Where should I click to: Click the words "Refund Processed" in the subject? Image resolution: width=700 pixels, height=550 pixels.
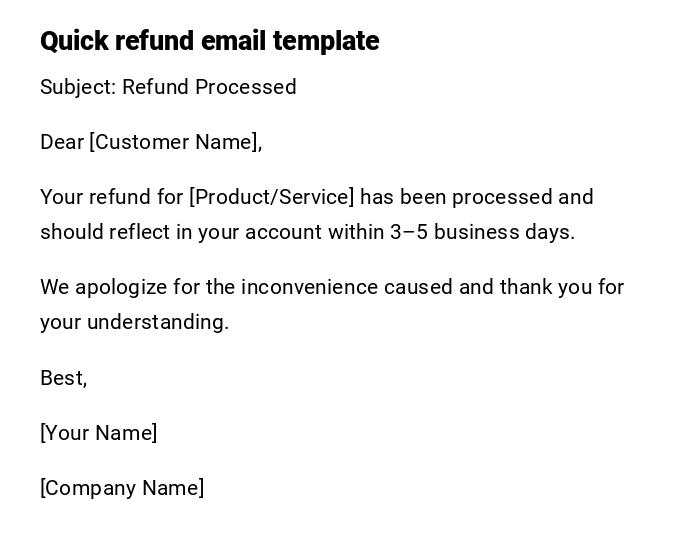click(209, 87)
